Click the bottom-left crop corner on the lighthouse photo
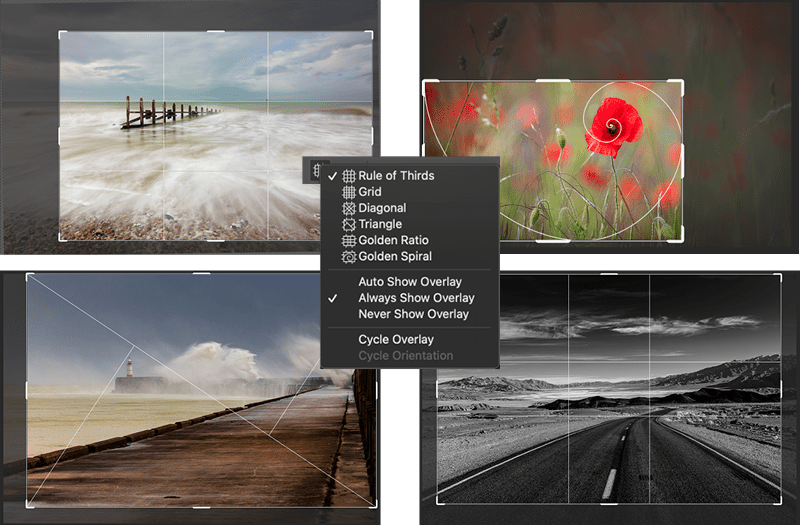This screenshot has width=800, height=525. (30, 504)
